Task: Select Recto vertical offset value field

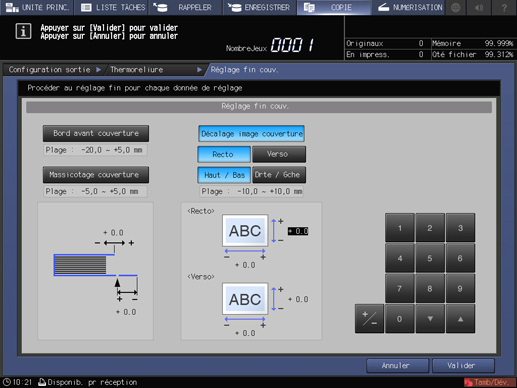Action: click(298, 231)
